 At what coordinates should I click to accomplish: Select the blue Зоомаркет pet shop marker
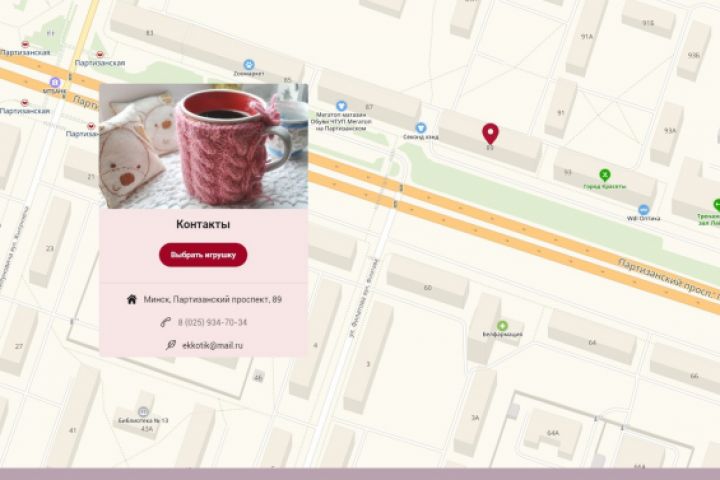249,65
